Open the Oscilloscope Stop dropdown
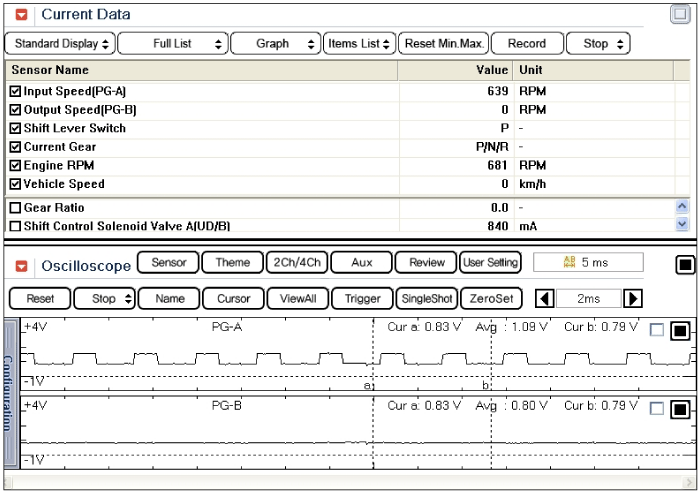700x493 pixels. (x=104, y=299)
